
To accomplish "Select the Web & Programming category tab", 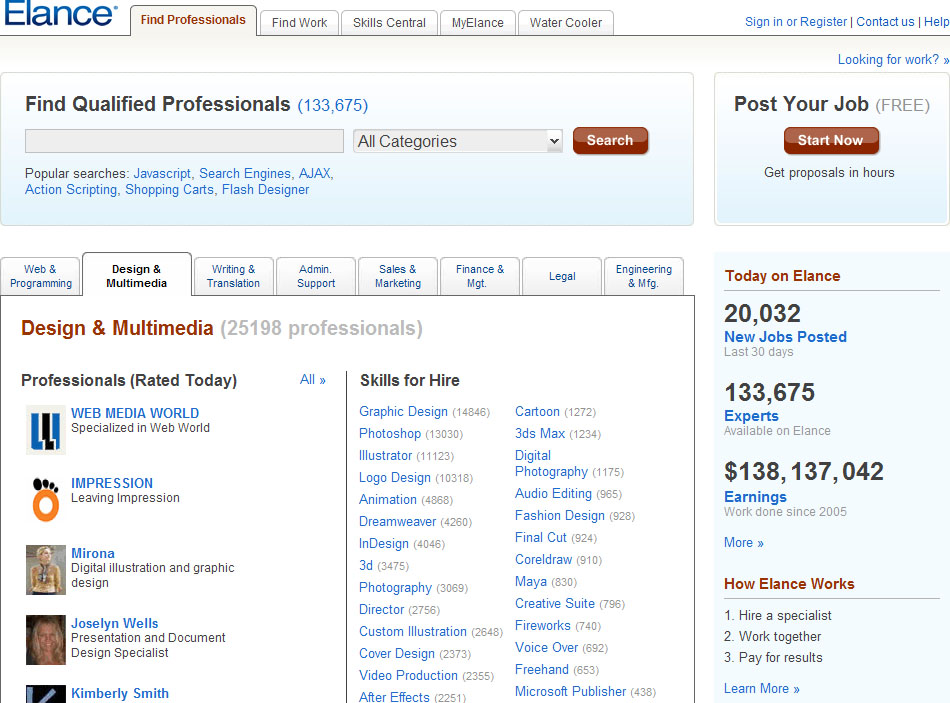I will pyautogui.click(x=41, y=276).
